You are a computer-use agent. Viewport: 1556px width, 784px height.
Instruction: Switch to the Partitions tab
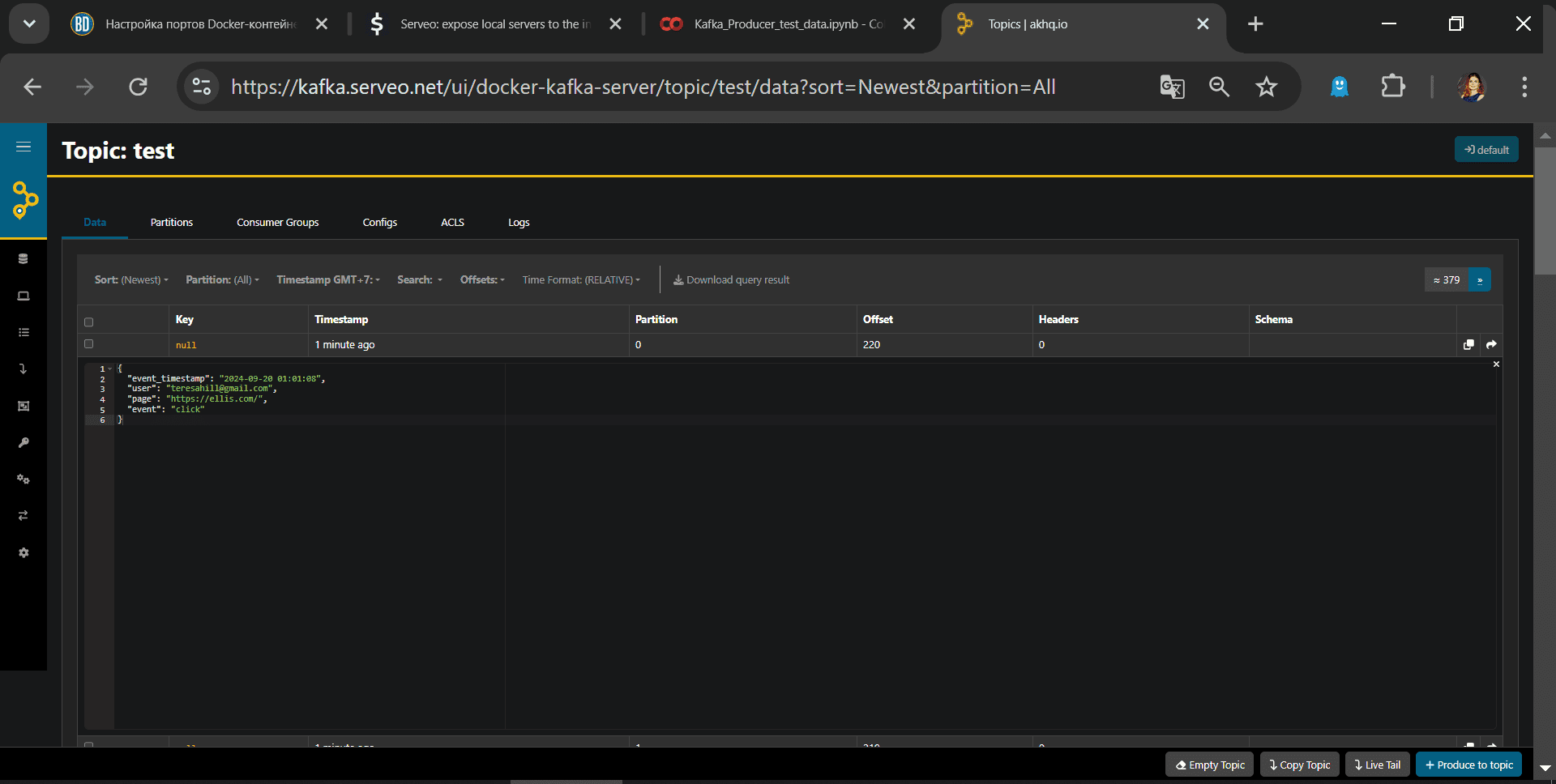click(x=172, y=222)
